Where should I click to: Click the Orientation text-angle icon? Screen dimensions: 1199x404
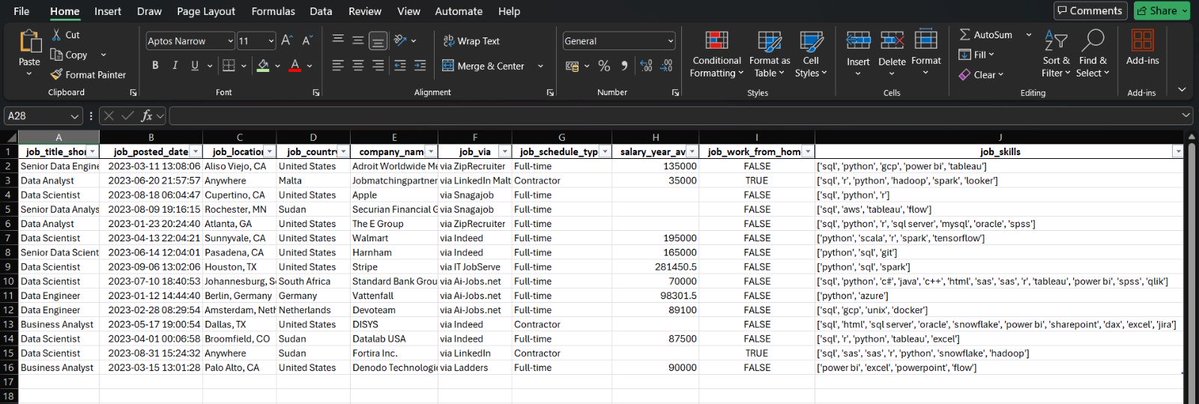point(400,41)
